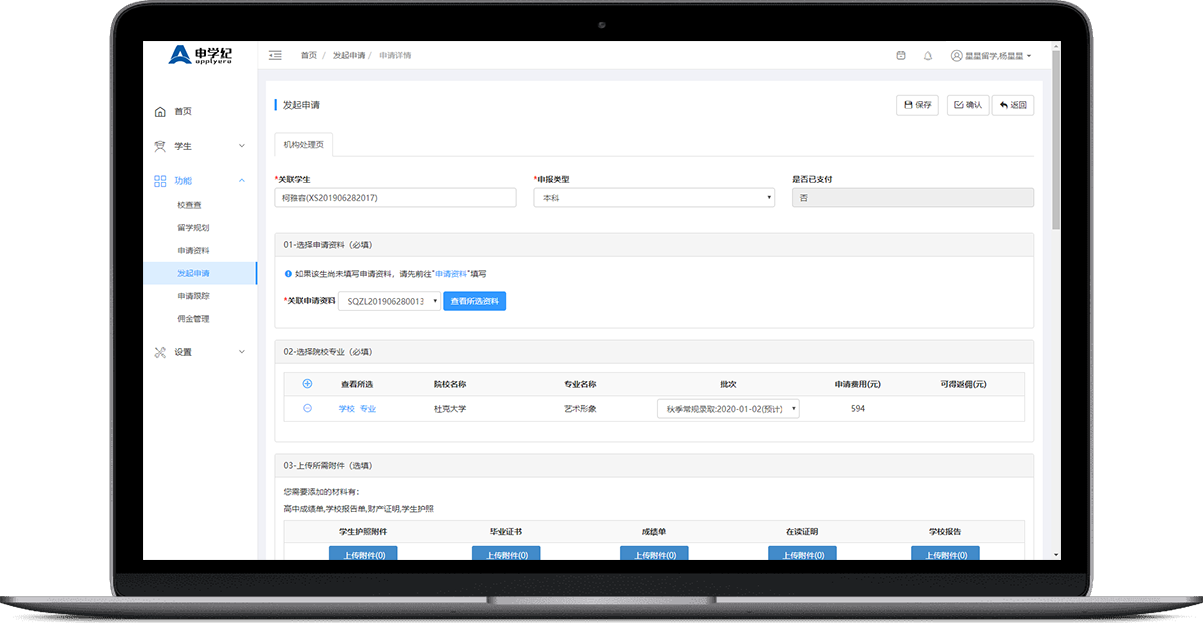Collapse the 功能 sidebar menu chevron
1203x623 pixels.
tap(242, 181)
